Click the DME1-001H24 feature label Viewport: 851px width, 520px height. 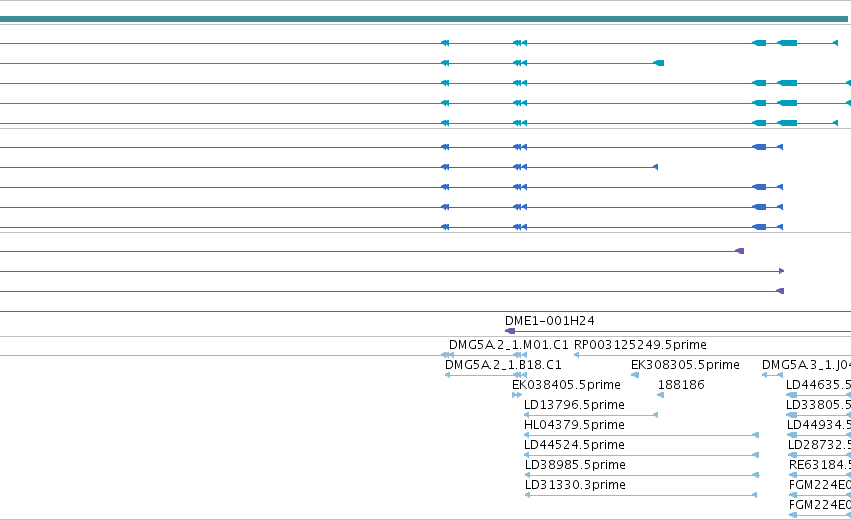tap(550, 321)
